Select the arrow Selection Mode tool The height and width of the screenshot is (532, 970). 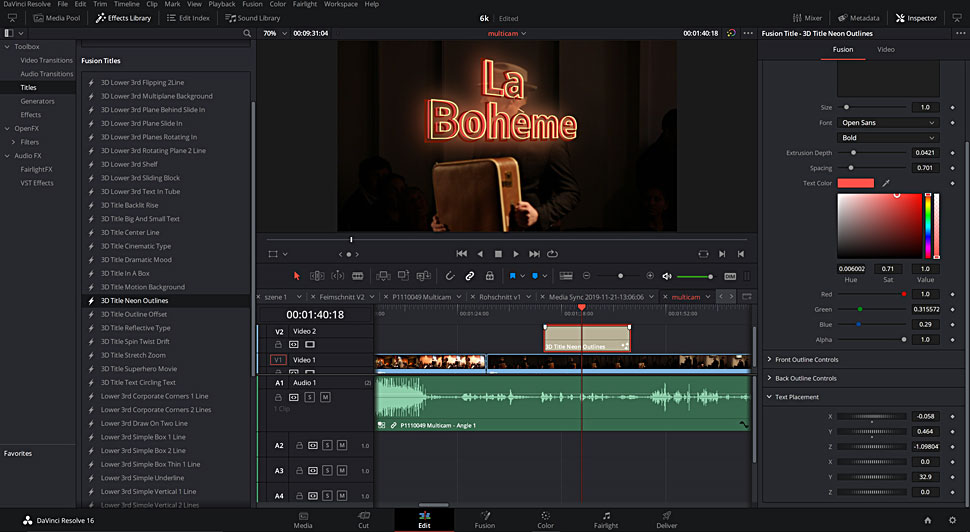296,276
